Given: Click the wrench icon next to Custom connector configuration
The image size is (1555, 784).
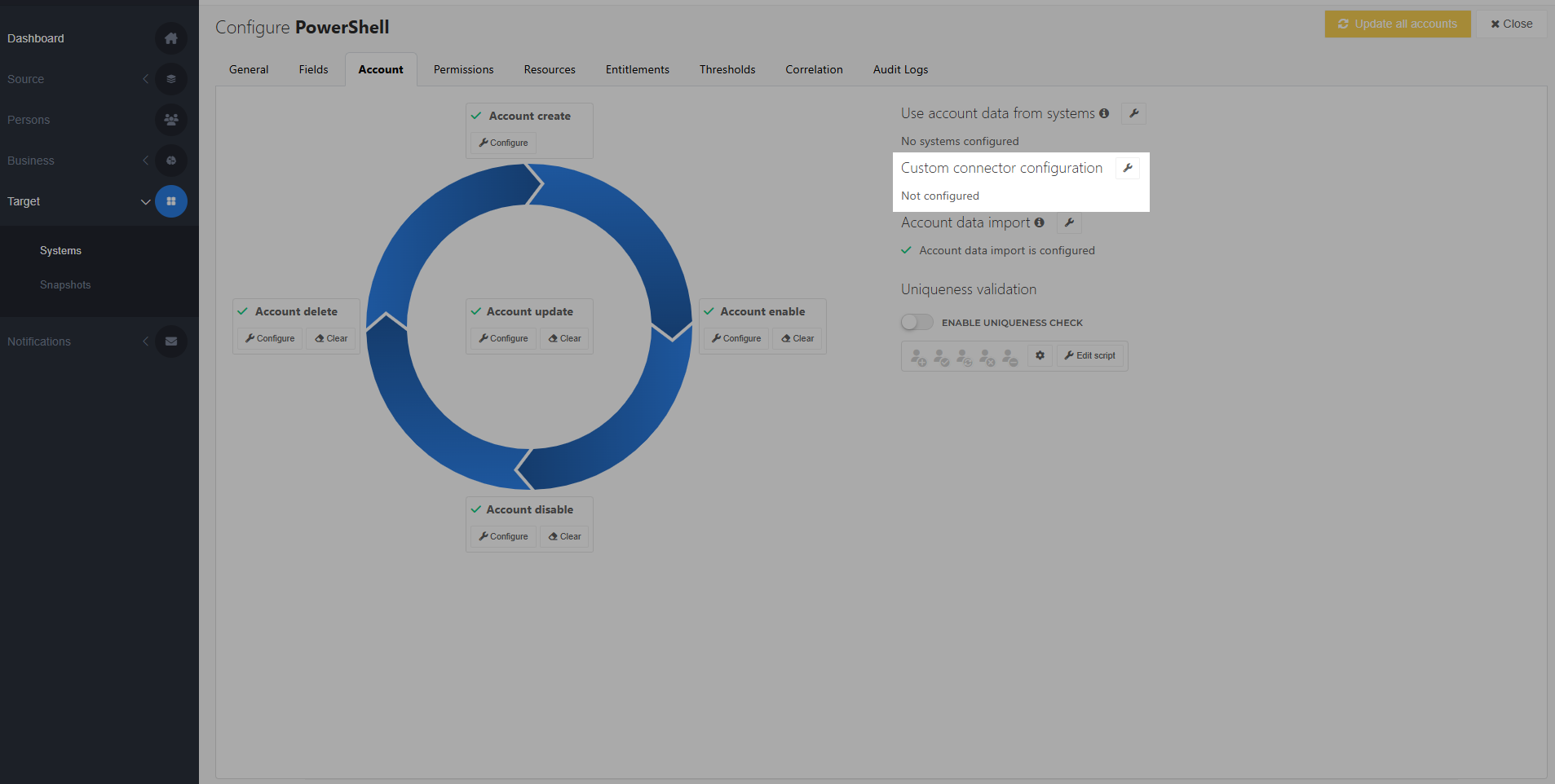Looking at the screenshot, I should [x=1128, y=168].
